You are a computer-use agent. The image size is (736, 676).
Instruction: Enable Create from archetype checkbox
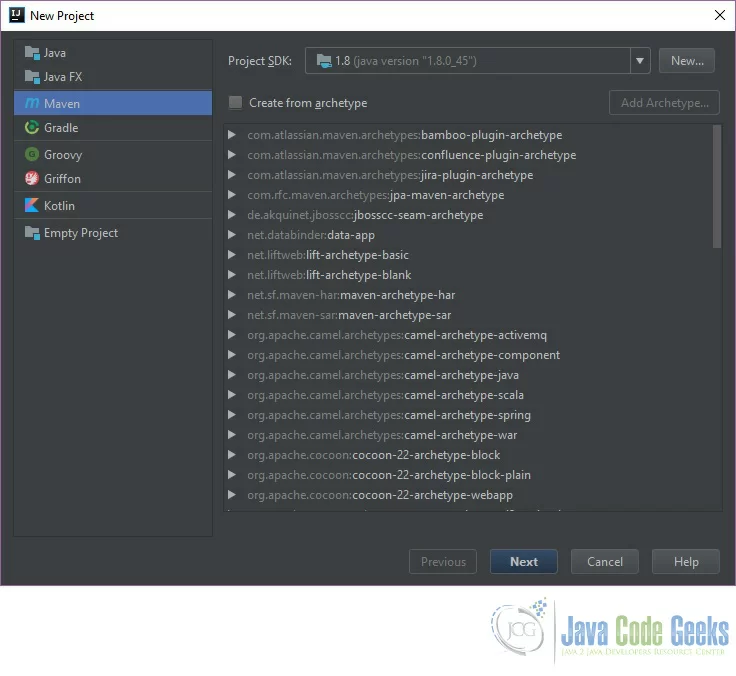(235, 102)
